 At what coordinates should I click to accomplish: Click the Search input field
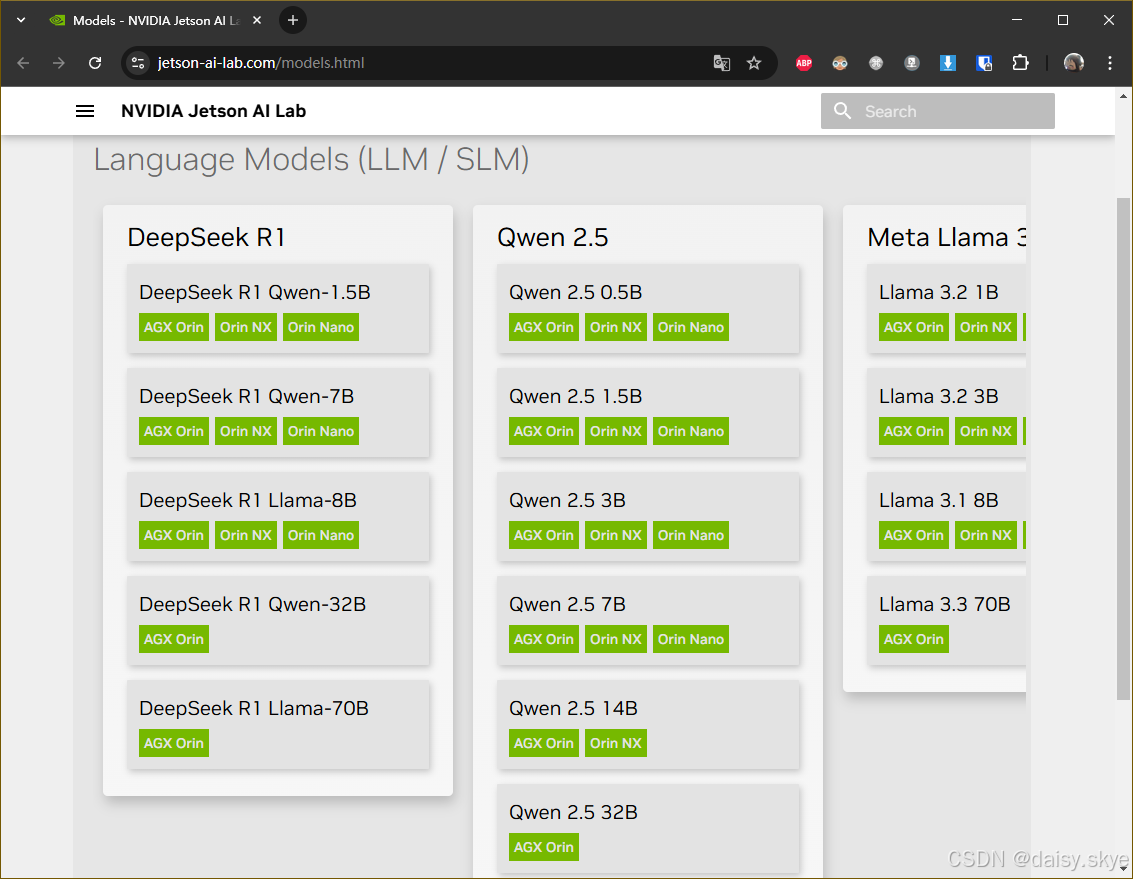(x=937, y=111)
